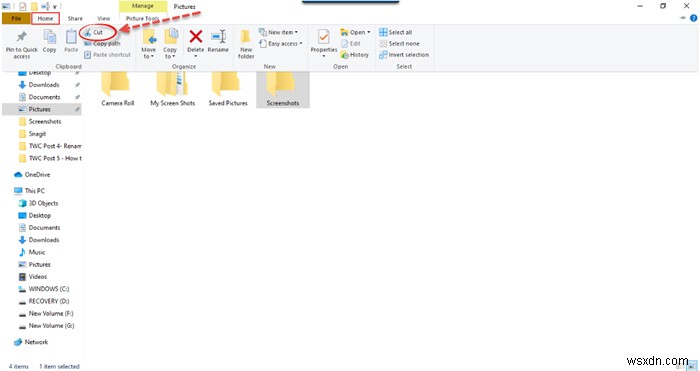Click the Properties checkmark icon

(x=324, y=37)
